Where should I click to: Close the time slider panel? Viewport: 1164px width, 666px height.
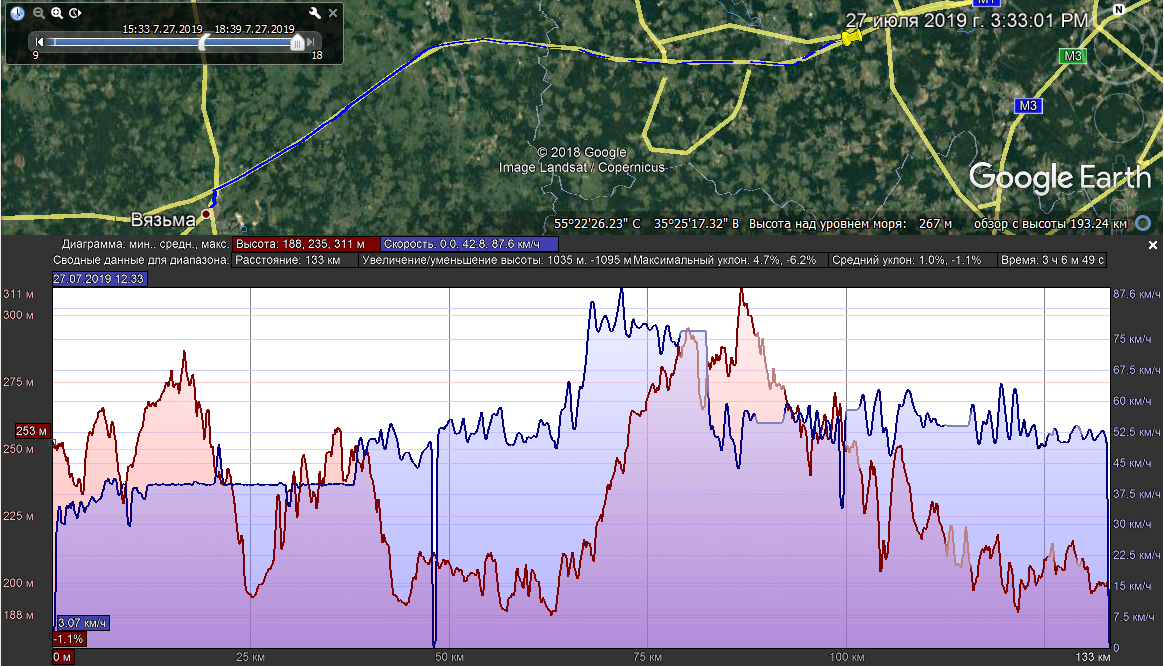333,13
